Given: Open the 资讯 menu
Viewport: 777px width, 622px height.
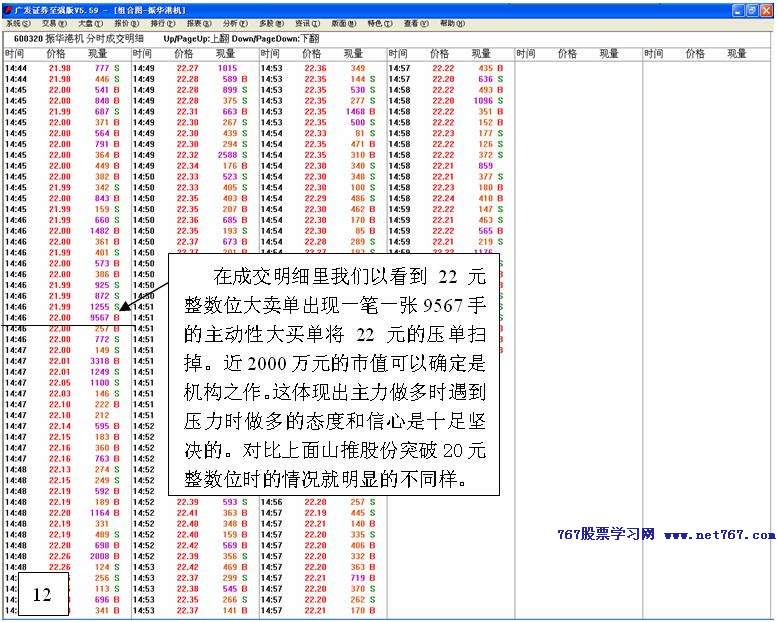Looking at the screenshot, I should 308,23.
